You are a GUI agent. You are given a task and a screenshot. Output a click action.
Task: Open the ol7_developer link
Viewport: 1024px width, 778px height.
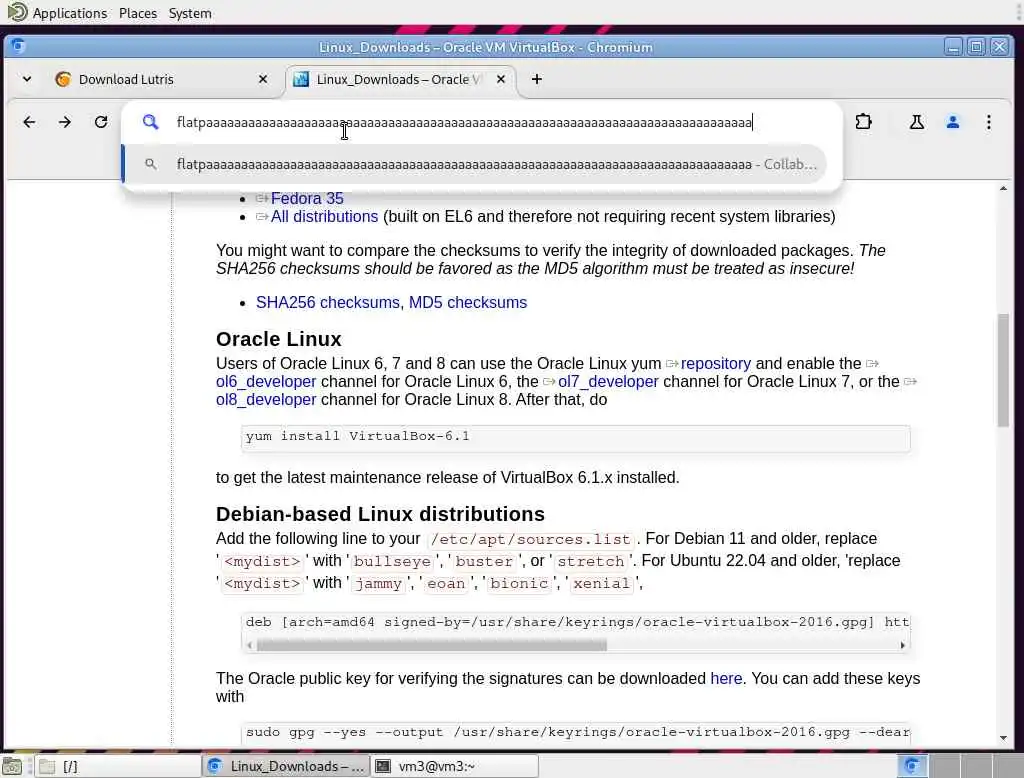608,381
